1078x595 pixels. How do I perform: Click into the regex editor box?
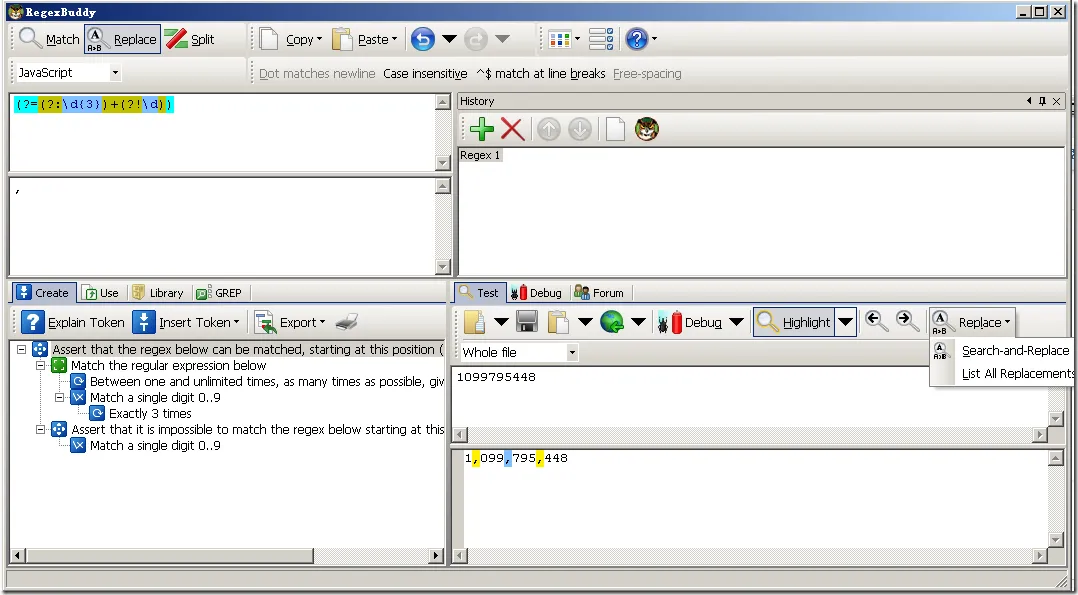coord(223,132)
